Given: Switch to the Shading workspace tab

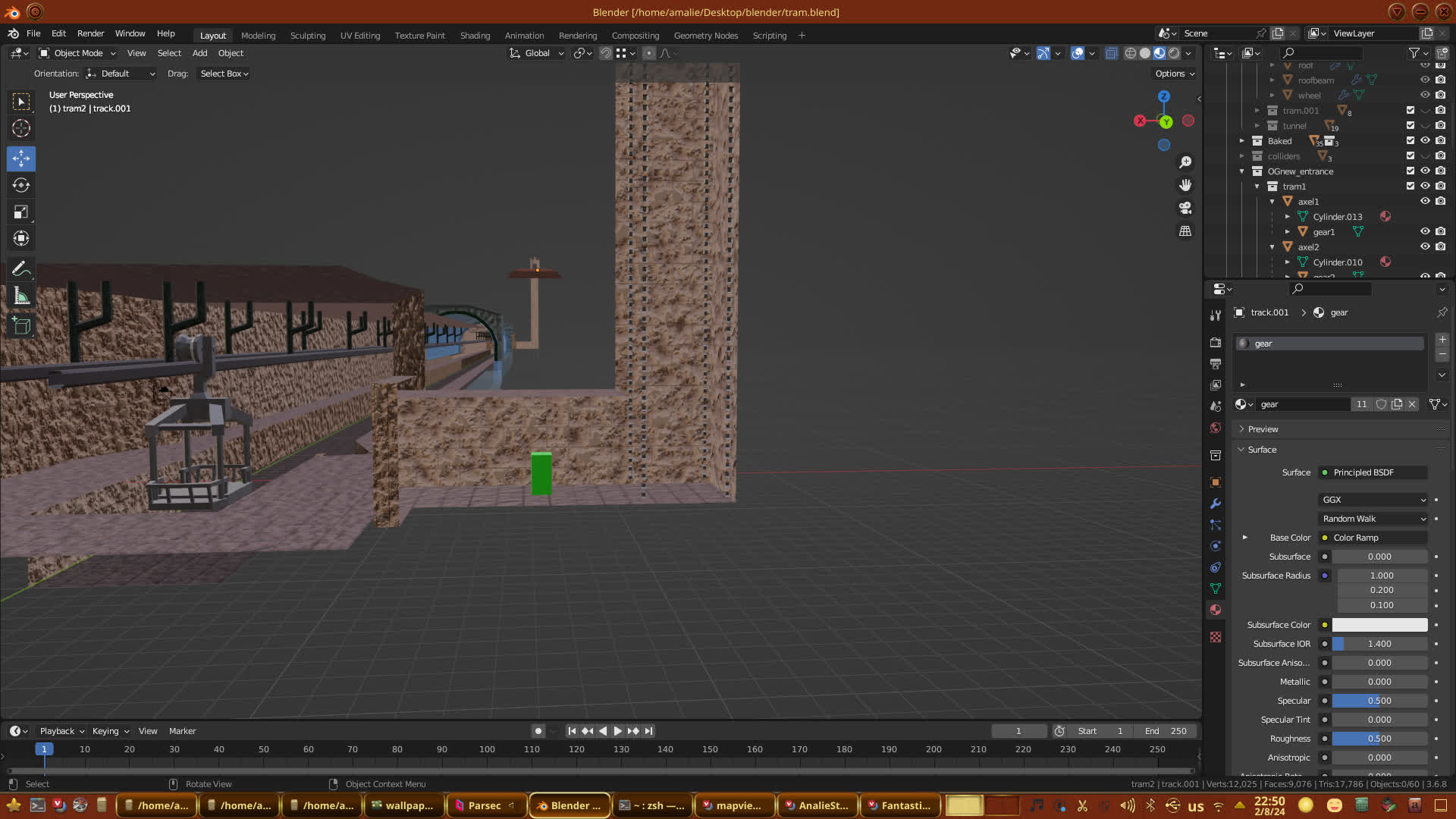Looking at the screenshot, I should [x=475, y=36].
